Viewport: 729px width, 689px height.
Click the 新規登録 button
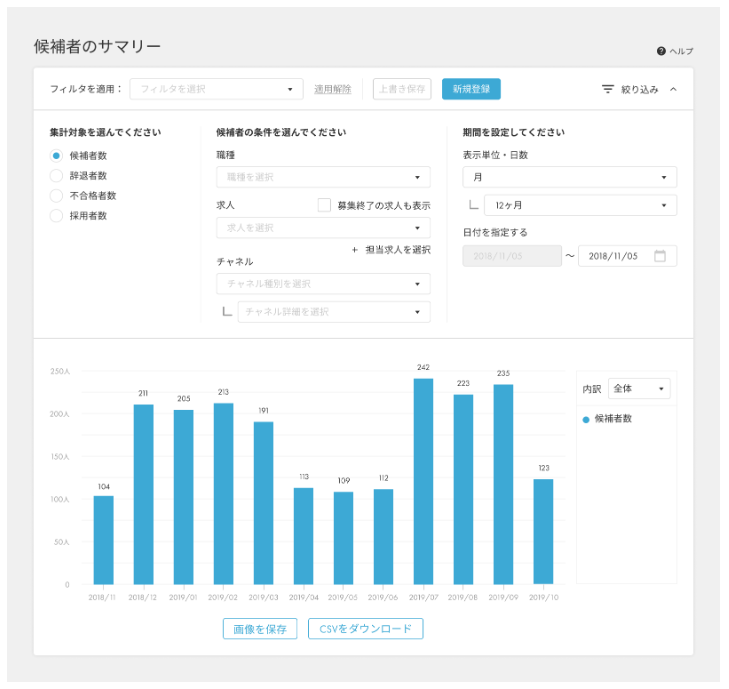[471, 89]
